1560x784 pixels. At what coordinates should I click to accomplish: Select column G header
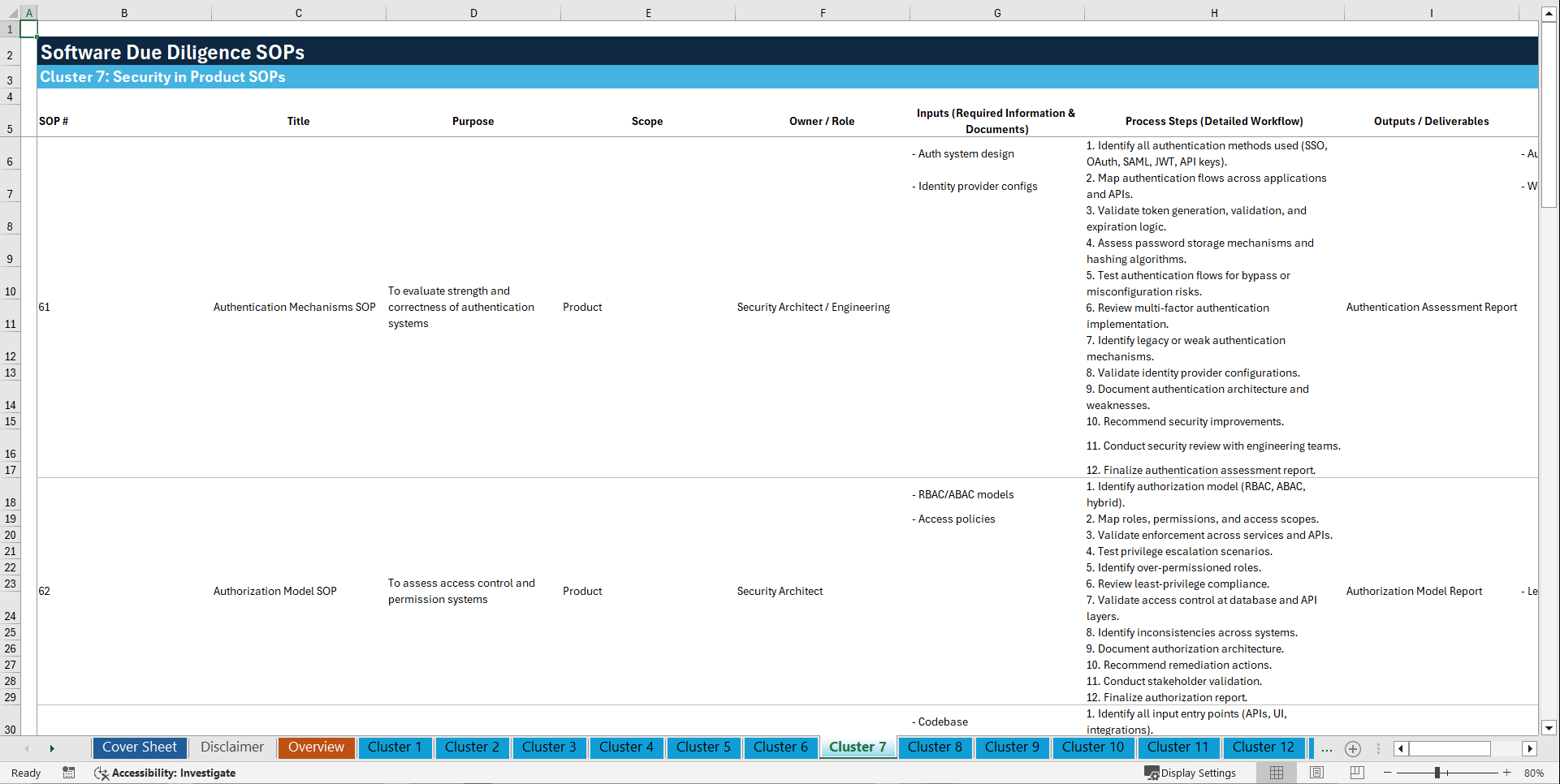[996, 12]
